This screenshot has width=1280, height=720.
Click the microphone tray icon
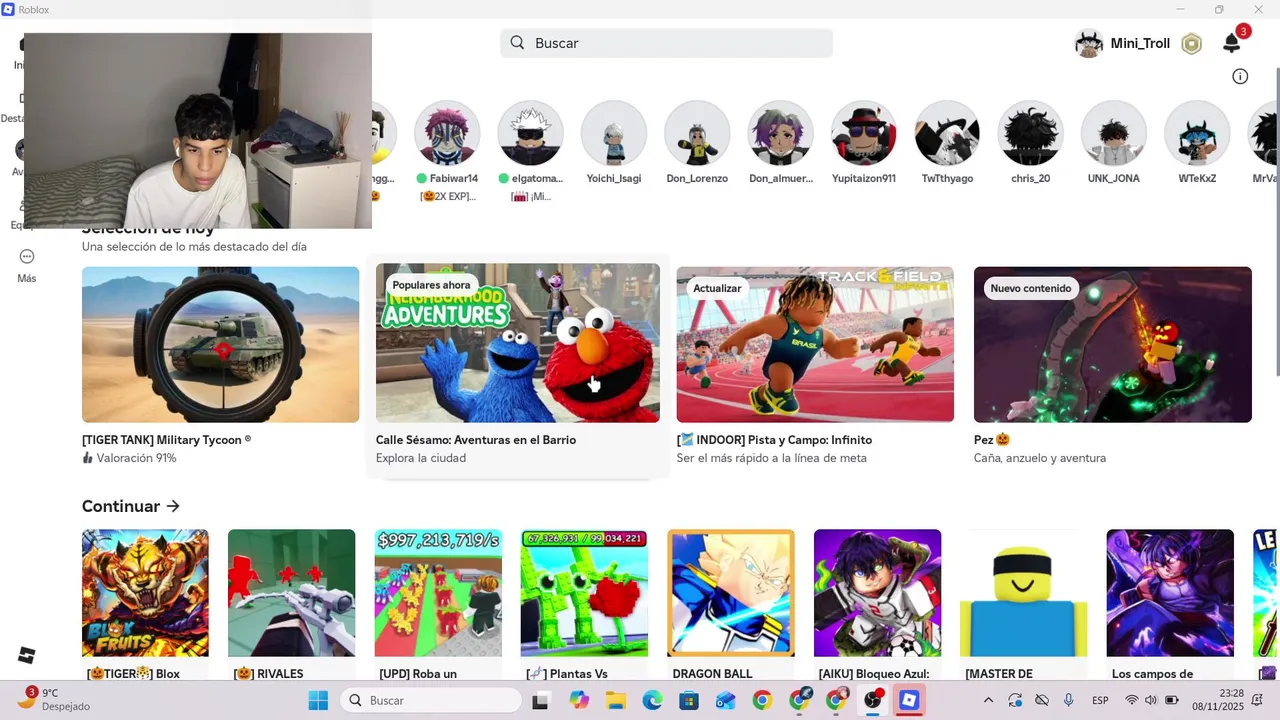coord(1068,700)
